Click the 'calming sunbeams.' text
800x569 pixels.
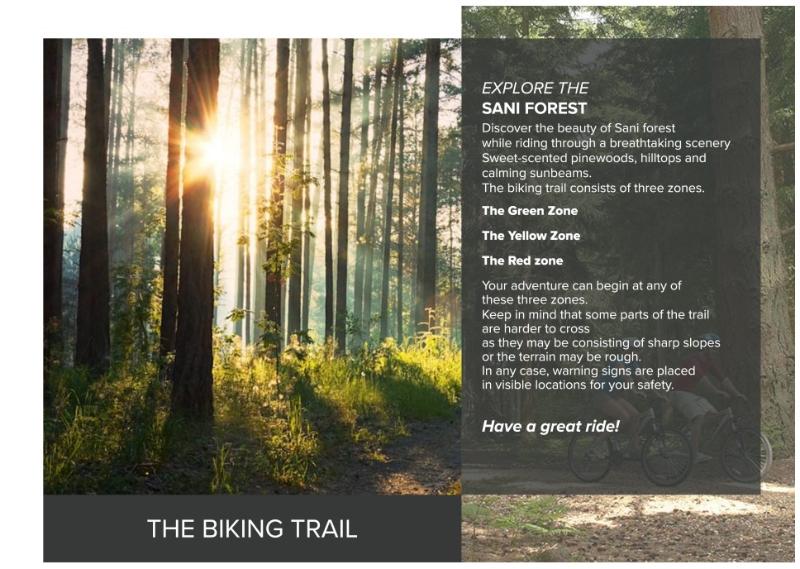(x=536, y=173)
